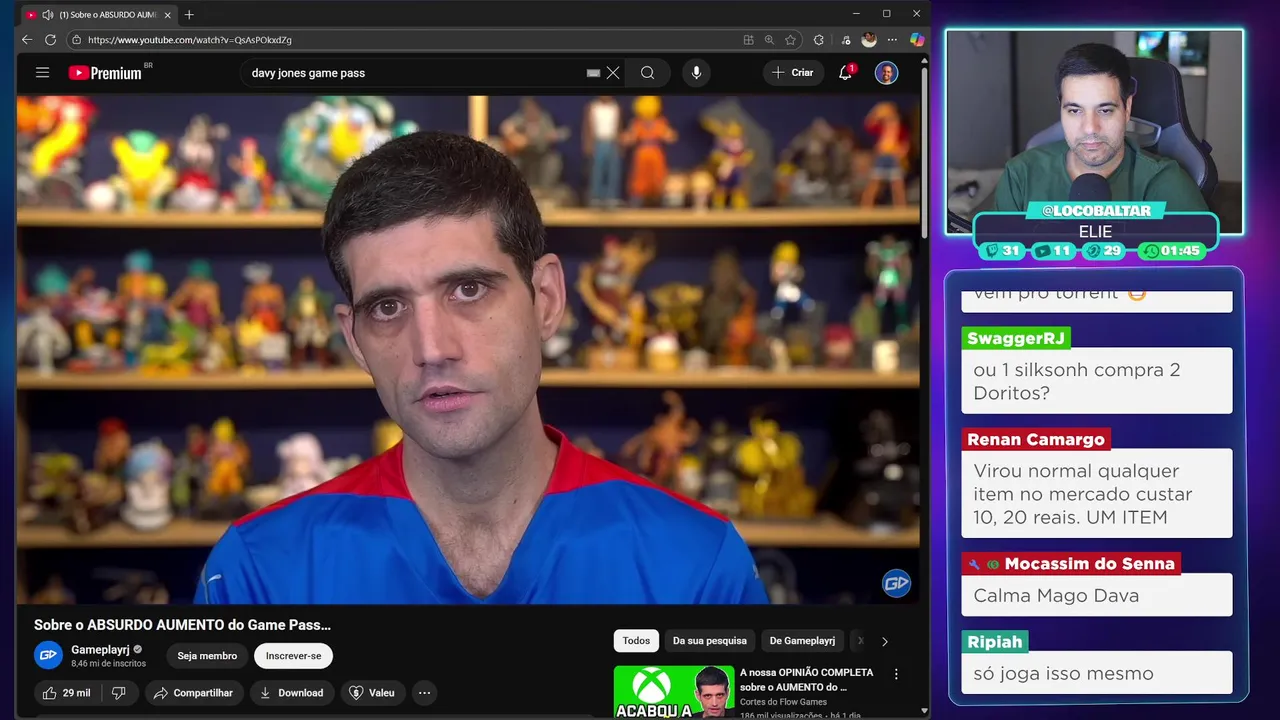Reload the page in the browser
The width and height of the screenshot is (1280, 720).
click(51, 40)
